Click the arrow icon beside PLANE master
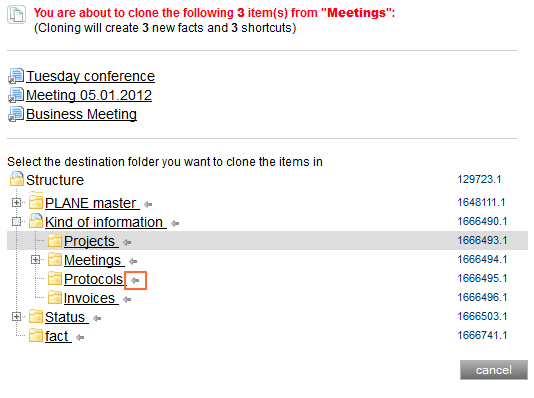This screenshot has height=398, width=534. (x=148, y=204)
